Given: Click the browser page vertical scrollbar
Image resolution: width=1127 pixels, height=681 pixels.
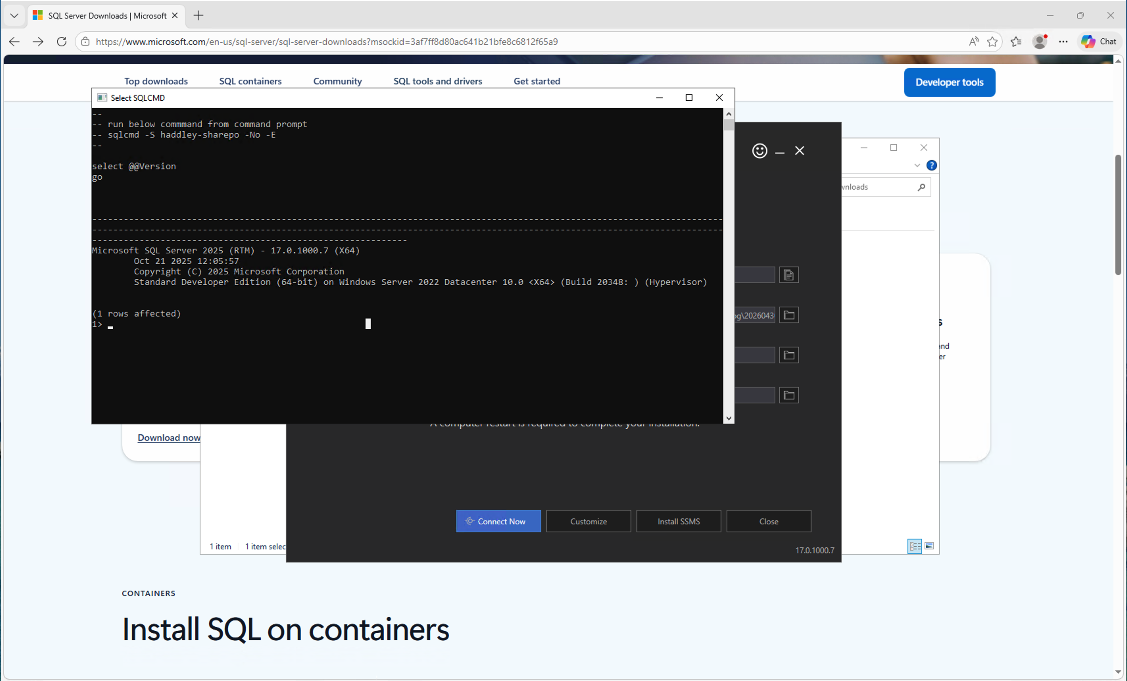Looking at the screenshot, I should [1119, 214].
